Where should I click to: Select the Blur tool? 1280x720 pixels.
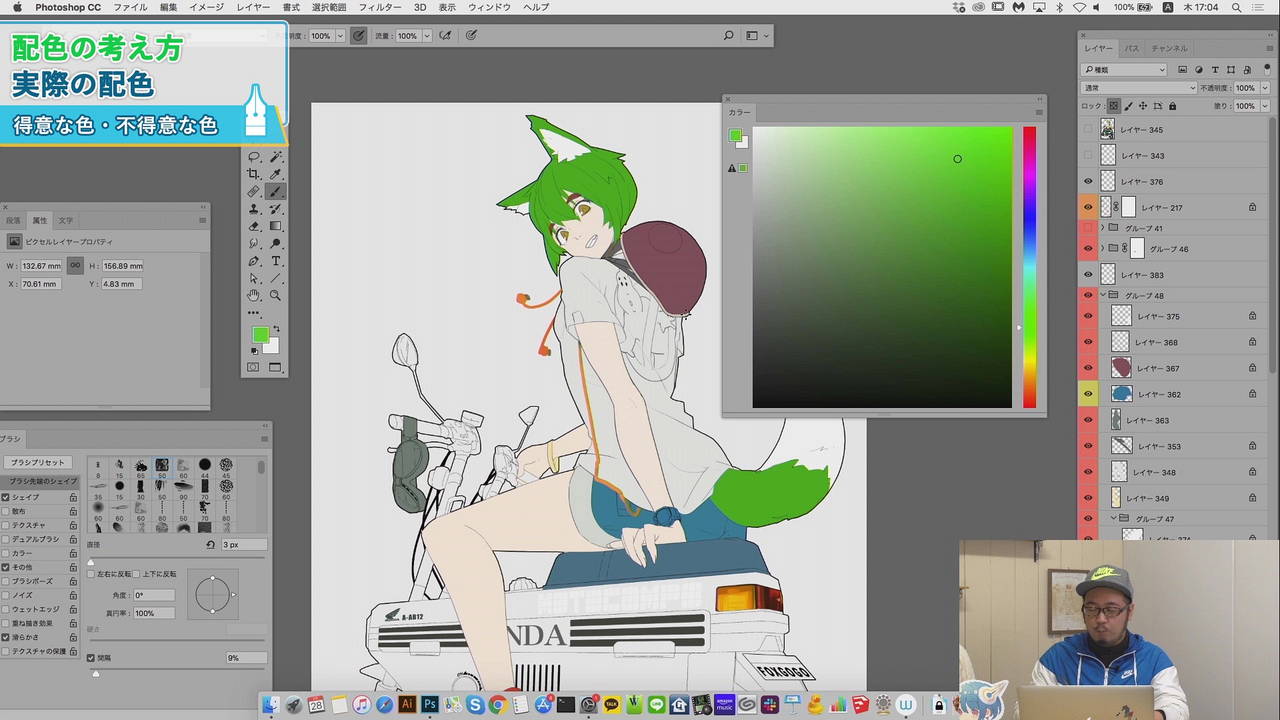[254, 243]
